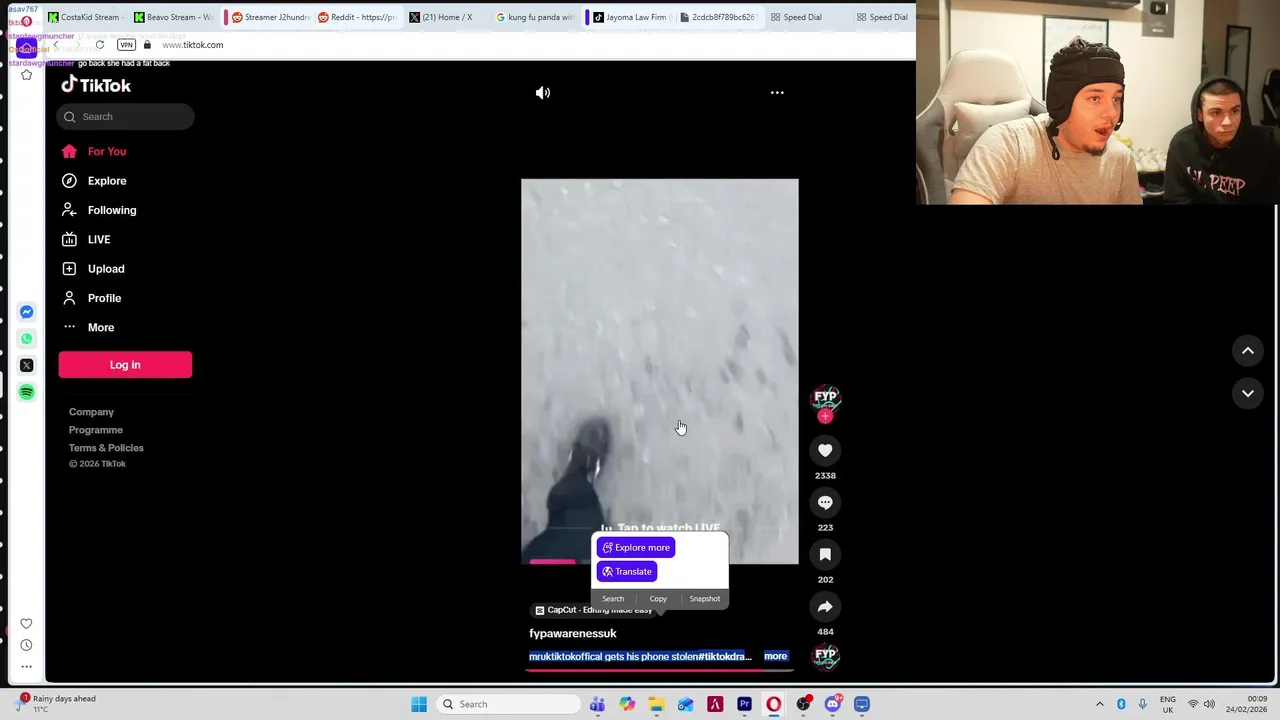Viewport: 1280px width, 720px height.
Task: Open the Windows Start menu
Action: [419, 704]
